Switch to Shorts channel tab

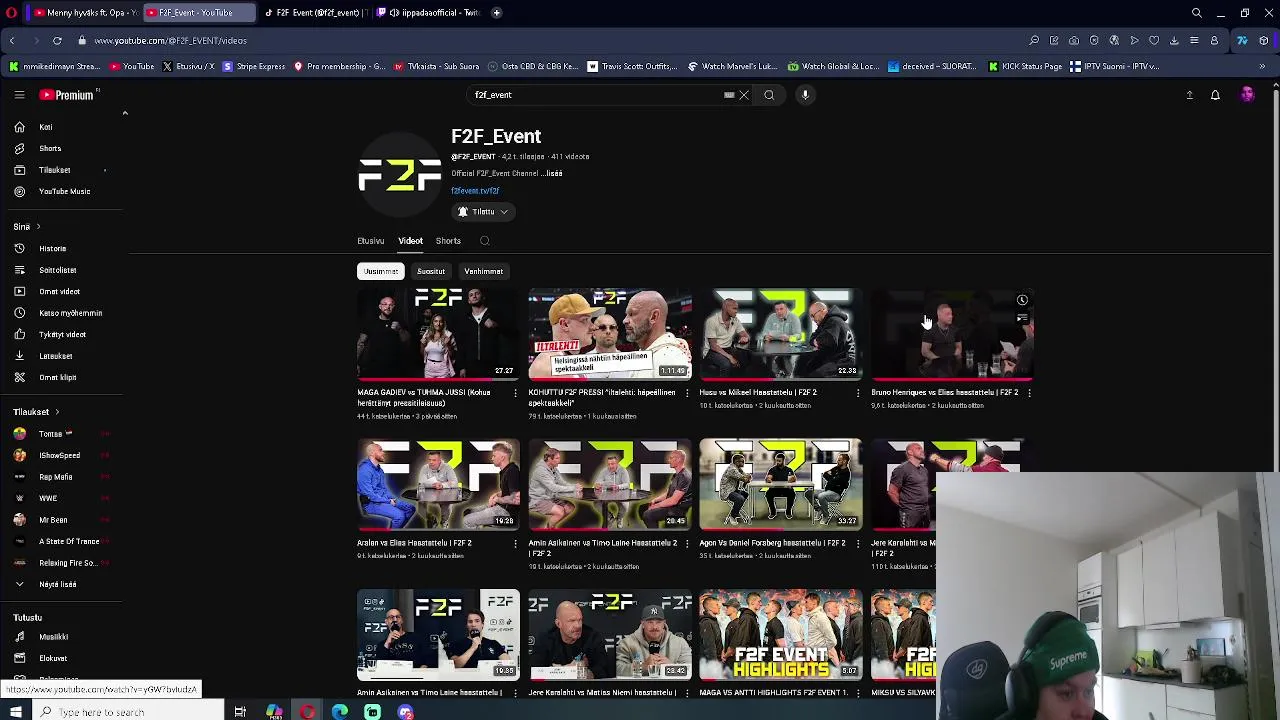tap(448, 241)
